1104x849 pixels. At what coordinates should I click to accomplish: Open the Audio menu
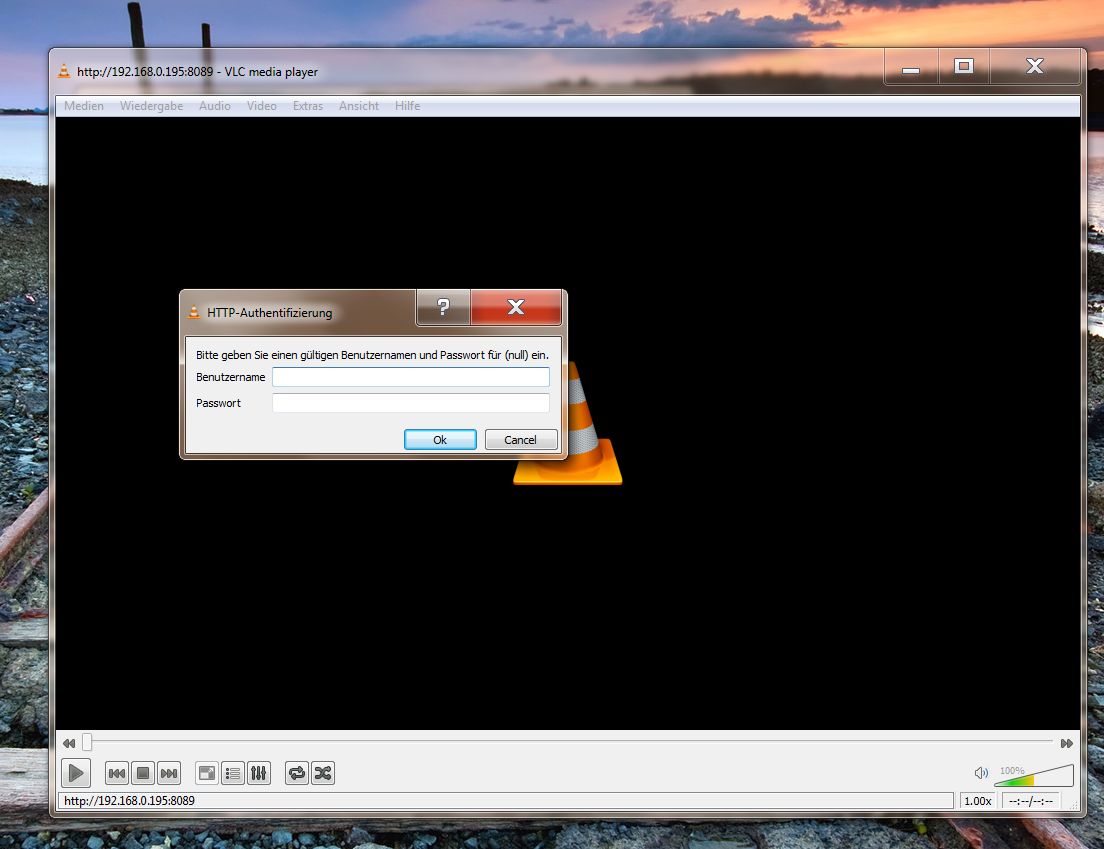(215, 106)
